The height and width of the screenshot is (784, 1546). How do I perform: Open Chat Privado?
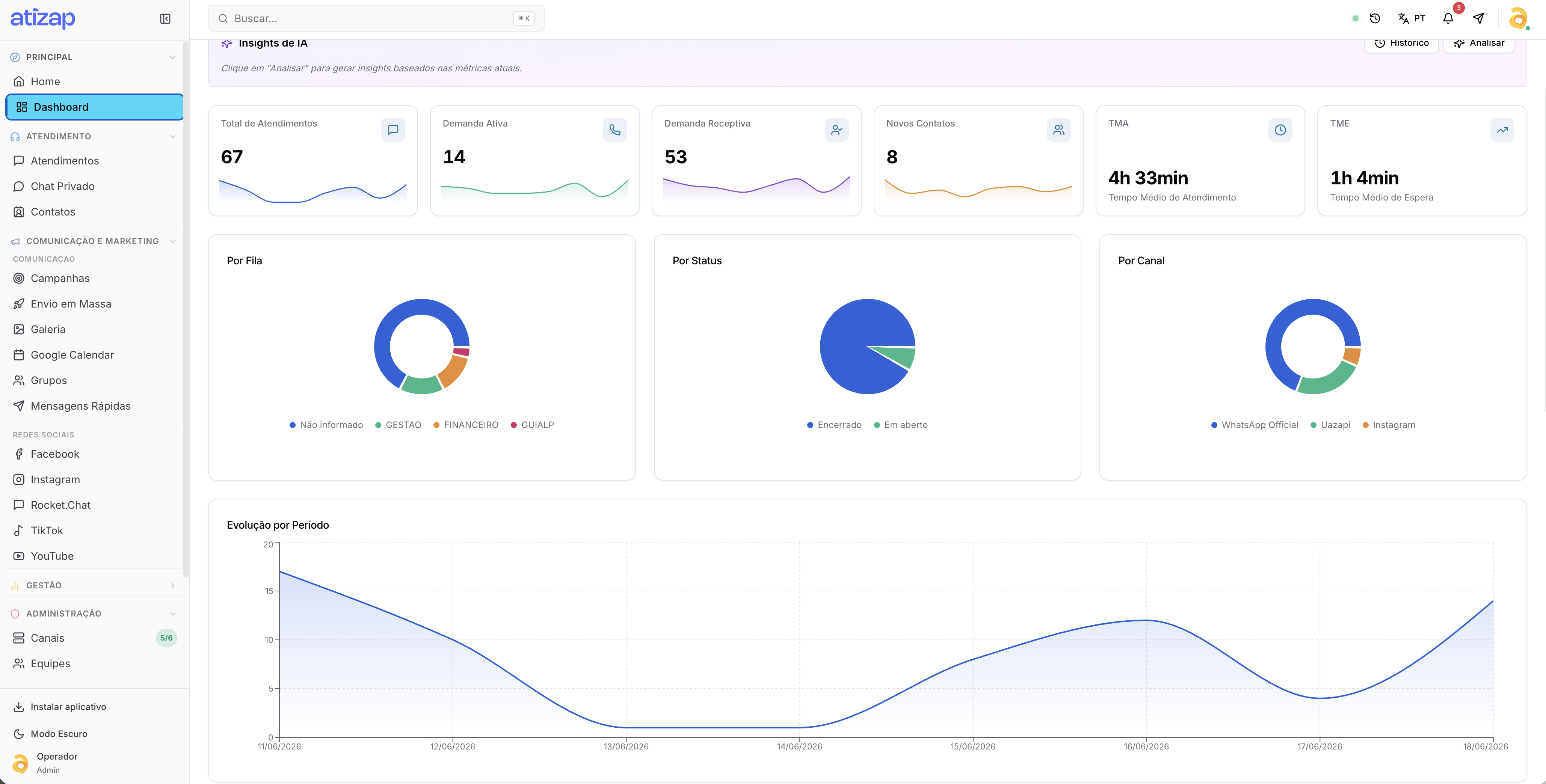click(94, 187)
